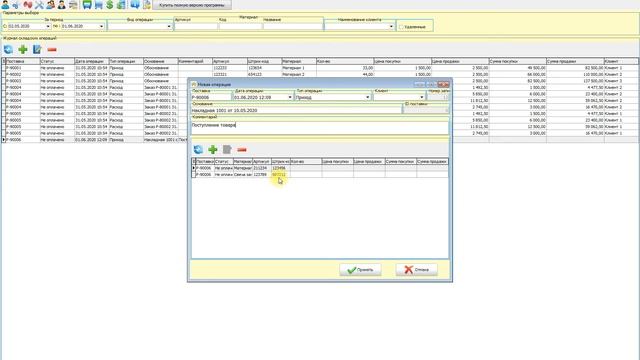Click article cell '123789' in dialog table
640x360 pixels.
(262, 175)
